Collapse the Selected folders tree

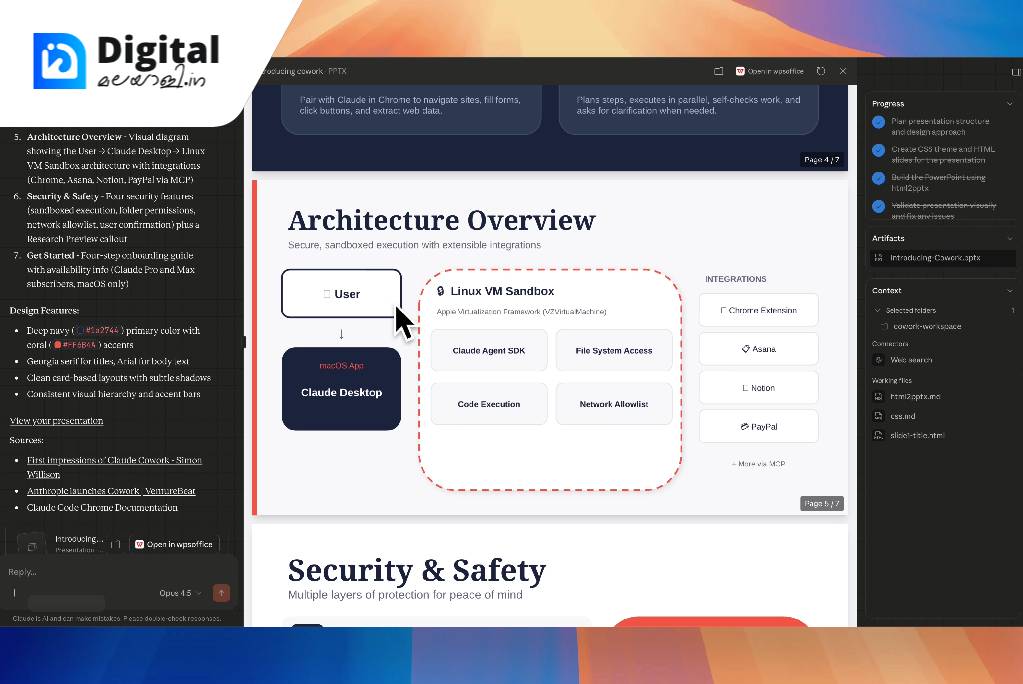point(878,311)
